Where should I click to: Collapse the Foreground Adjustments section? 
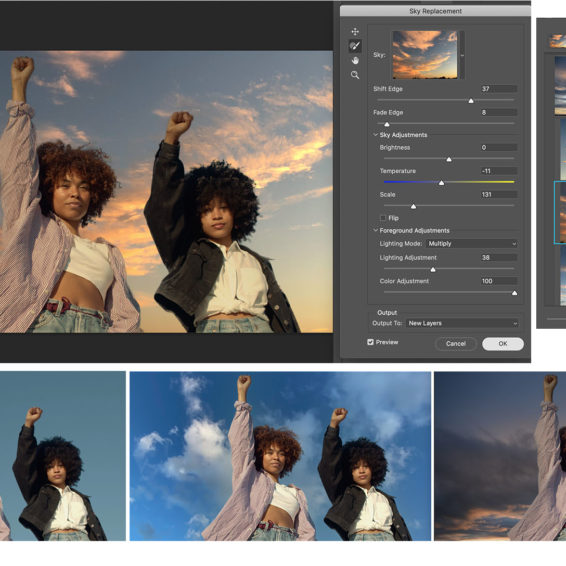375,230
